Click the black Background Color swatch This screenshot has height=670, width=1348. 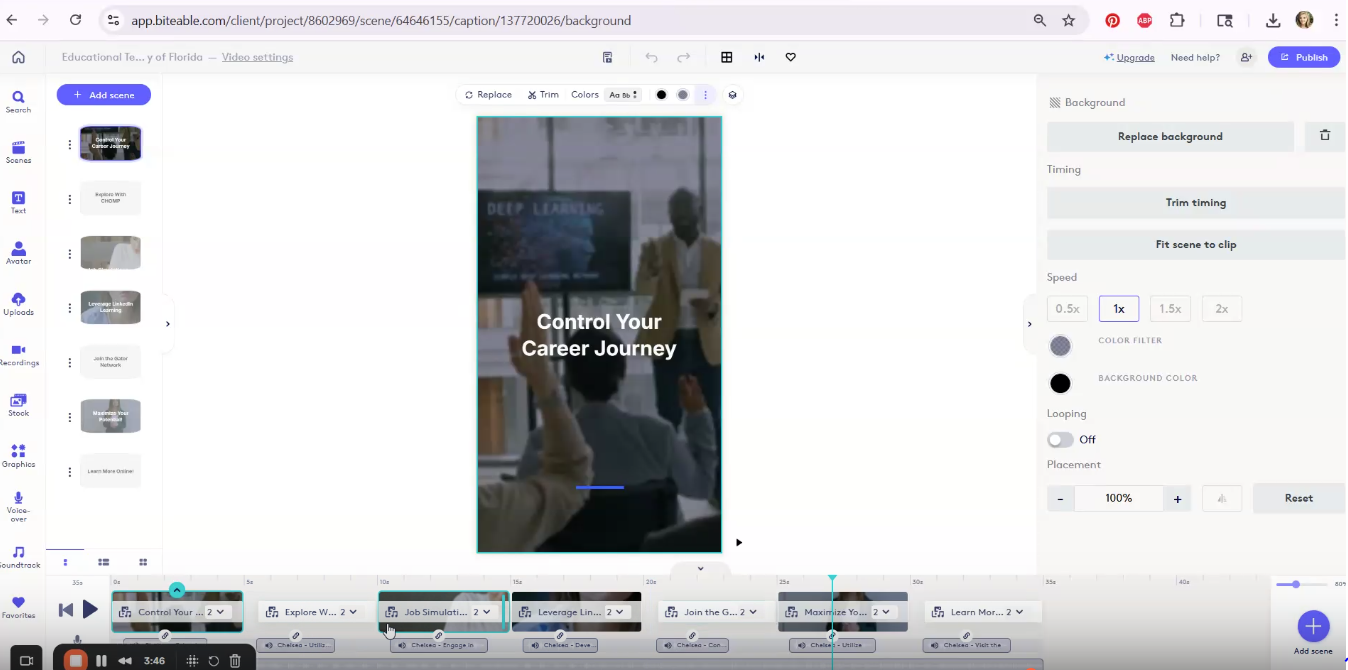[x=1060, y=383]
